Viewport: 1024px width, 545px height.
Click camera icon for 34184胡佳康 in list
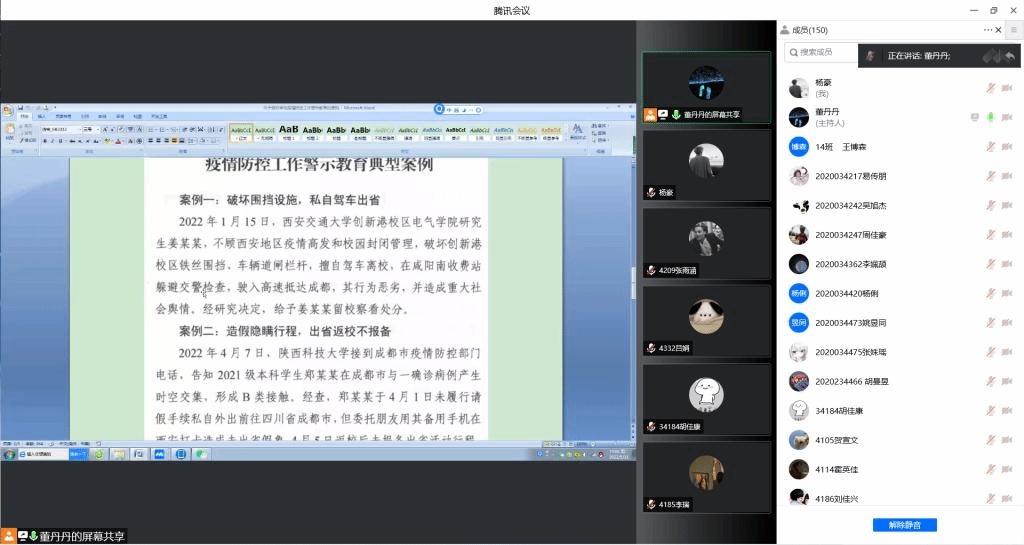1006,411
